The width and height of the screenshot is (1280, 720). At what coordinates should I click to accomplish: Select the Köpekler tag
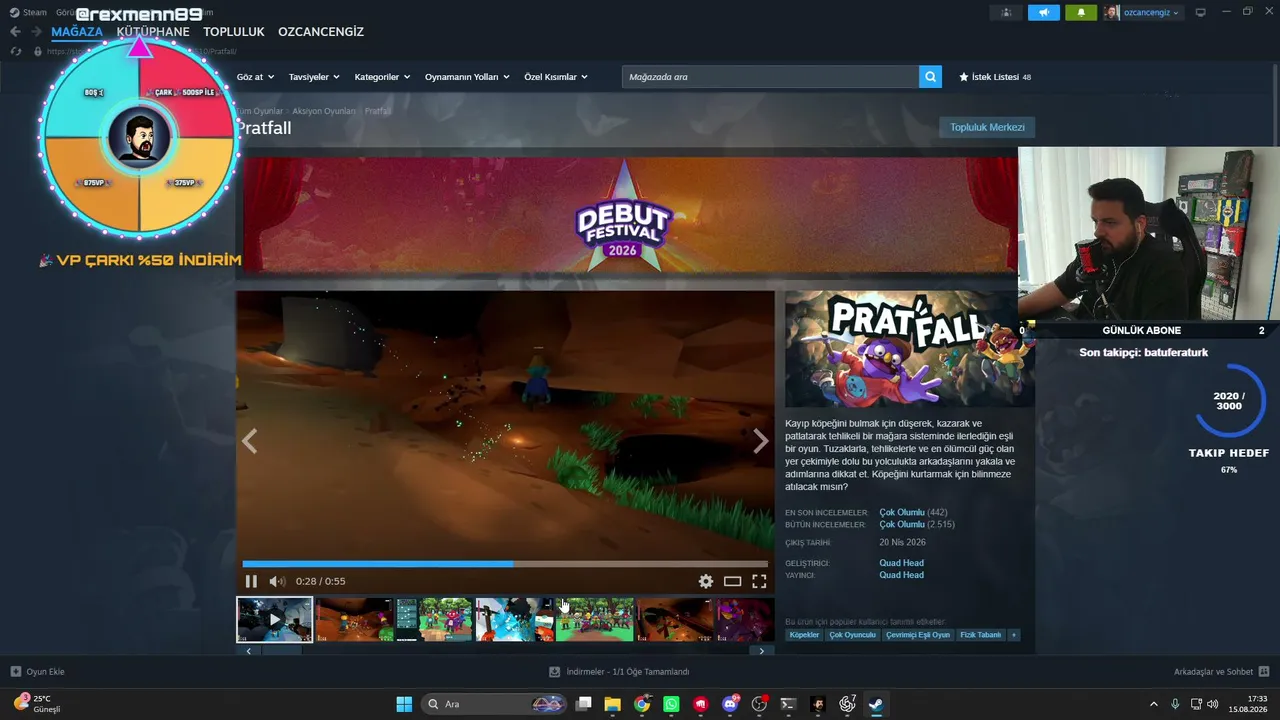[x=804, y=635]
